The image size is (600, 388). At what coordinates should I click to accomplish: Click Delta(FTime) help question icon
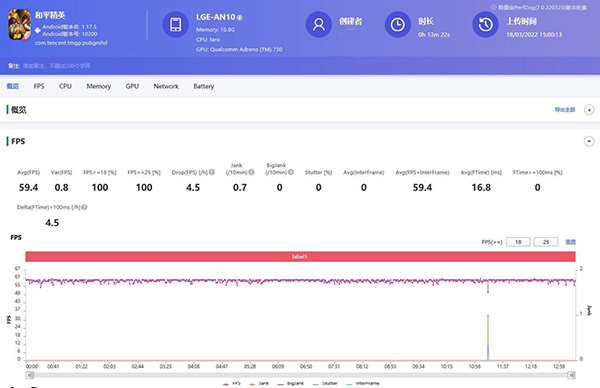point(84,207)
